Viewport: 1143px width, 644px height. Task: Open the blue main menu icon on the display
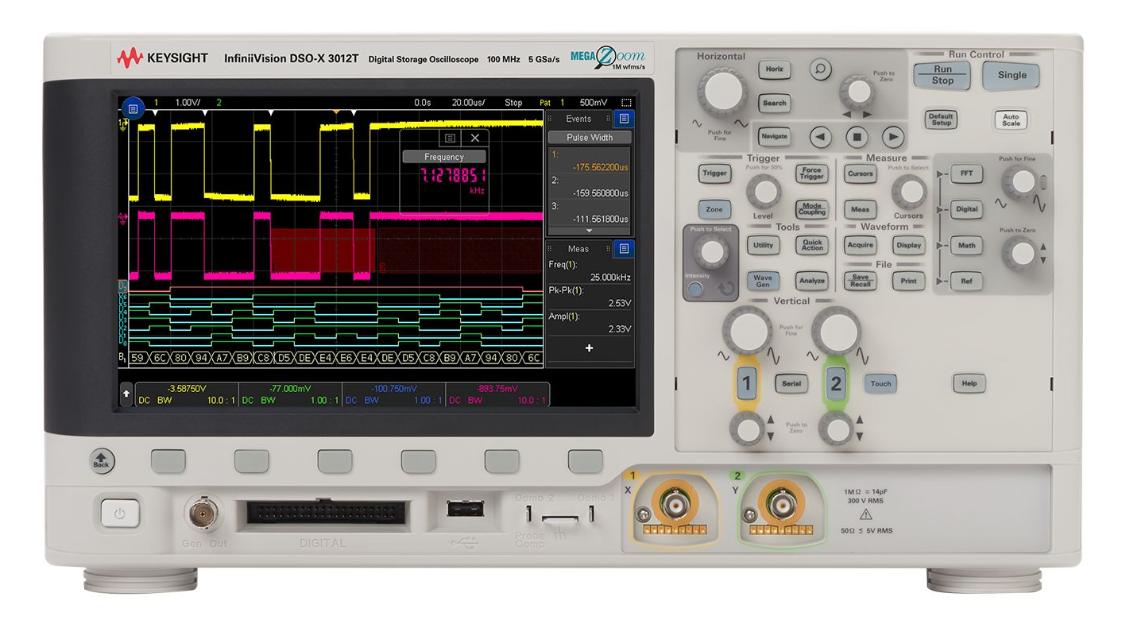point(133,109)
